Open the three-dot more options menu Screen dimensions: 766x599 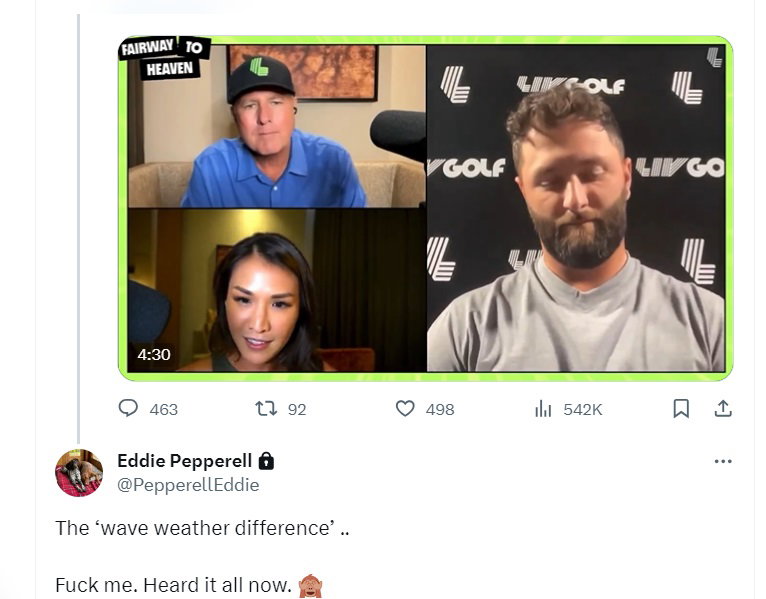coord(723,461)
